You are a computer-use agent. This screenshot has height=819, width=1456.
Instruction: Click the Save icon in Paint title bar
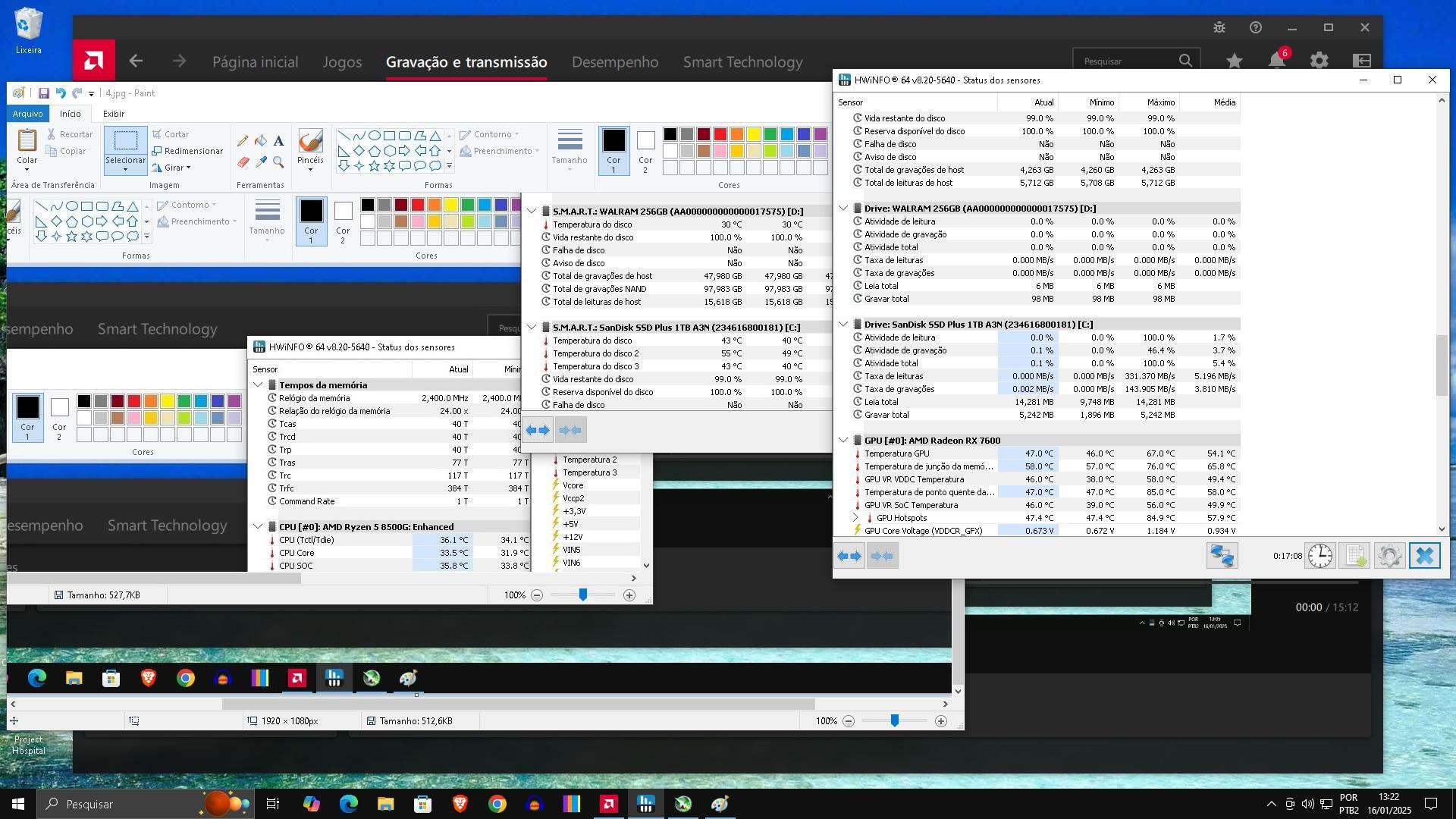[44, 93]
